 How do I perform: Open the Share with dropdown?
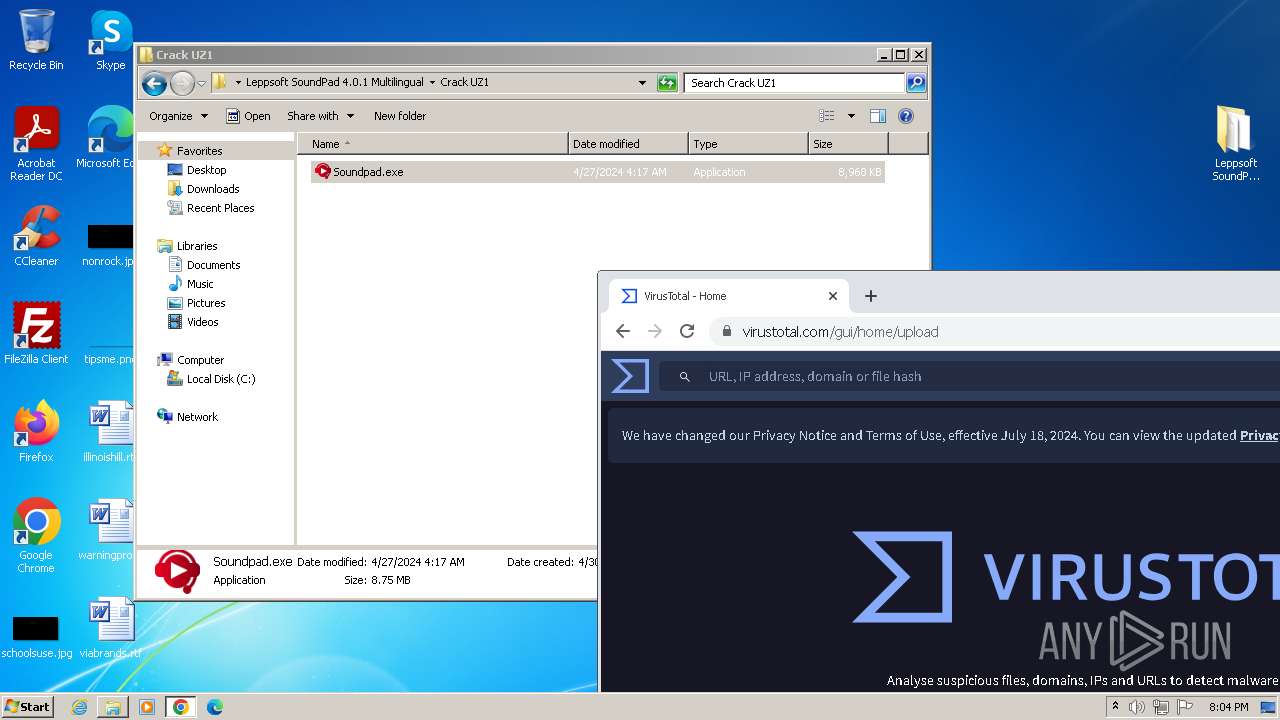click(320, 116)
